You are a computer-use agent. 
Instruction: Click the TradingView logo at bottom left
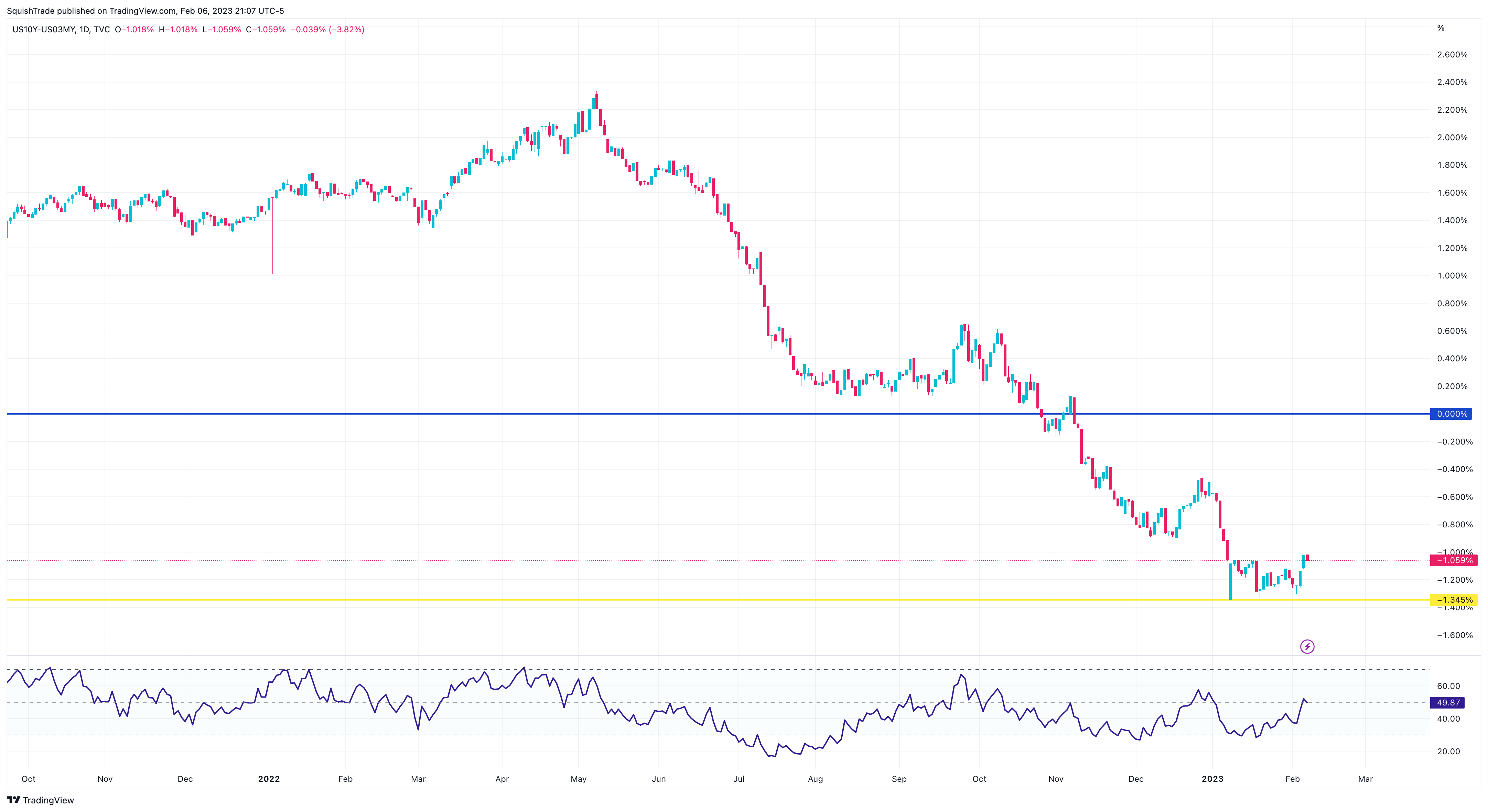41,800
